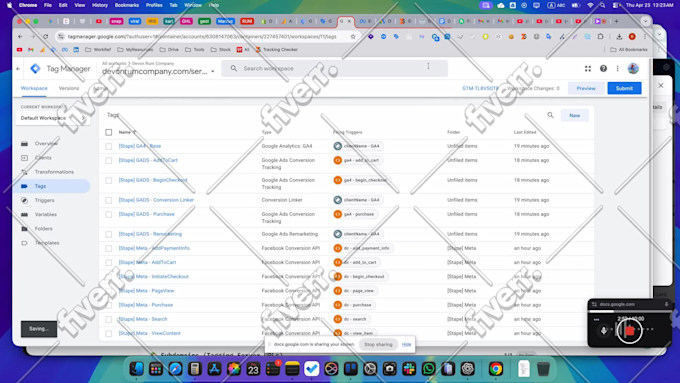
Task: Open Chrome downloads icon
Action: point(619,37)
